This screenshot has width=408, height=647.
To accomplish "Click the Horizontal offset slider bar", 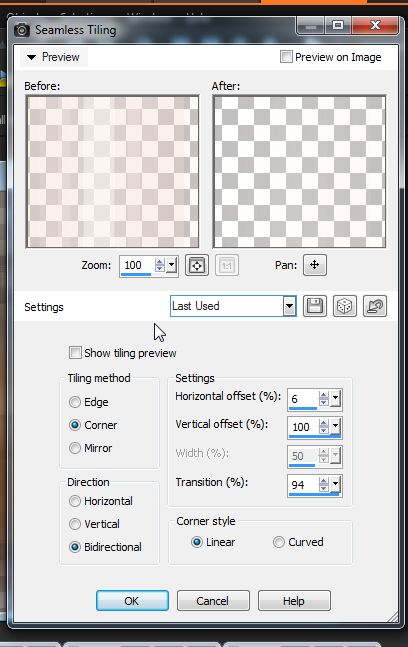I will pyautogui.click(x=303, y=409).
